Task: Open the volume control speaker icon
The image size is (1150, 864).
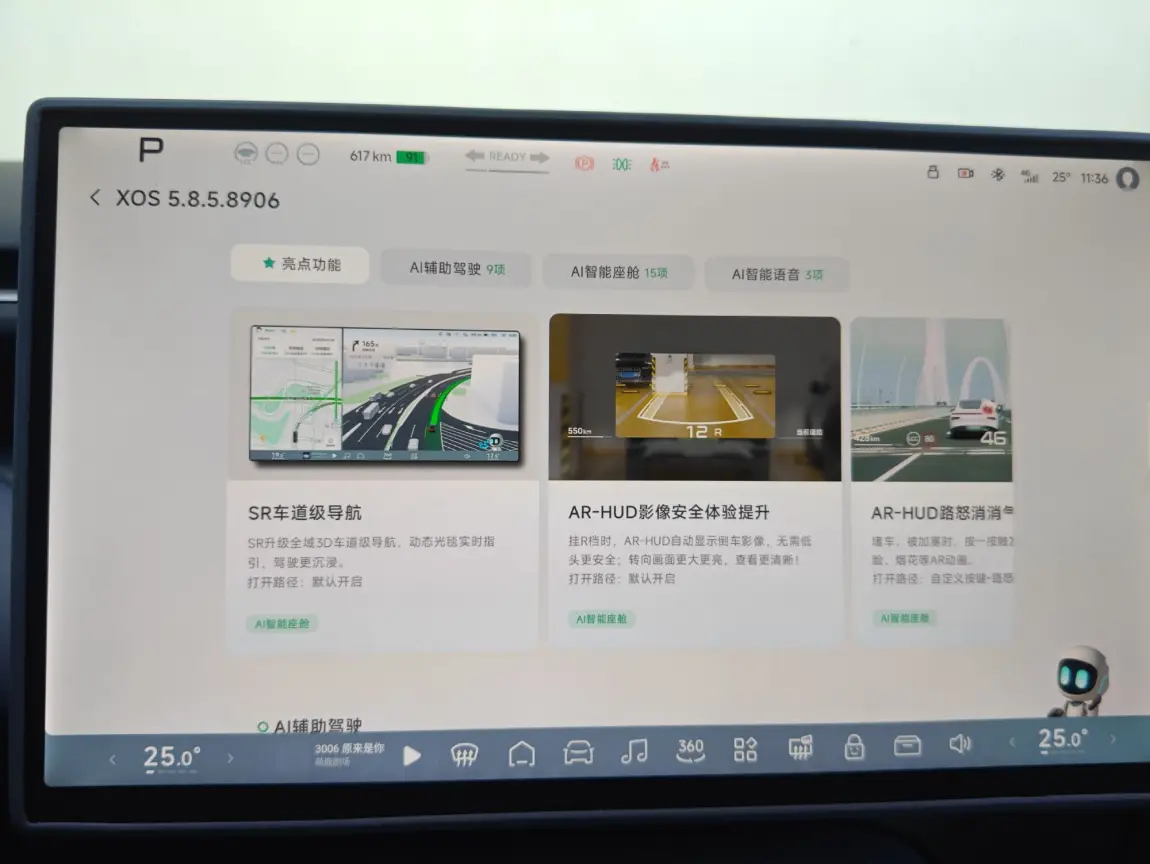Action: pyautogui.click(x=960, y=744)
